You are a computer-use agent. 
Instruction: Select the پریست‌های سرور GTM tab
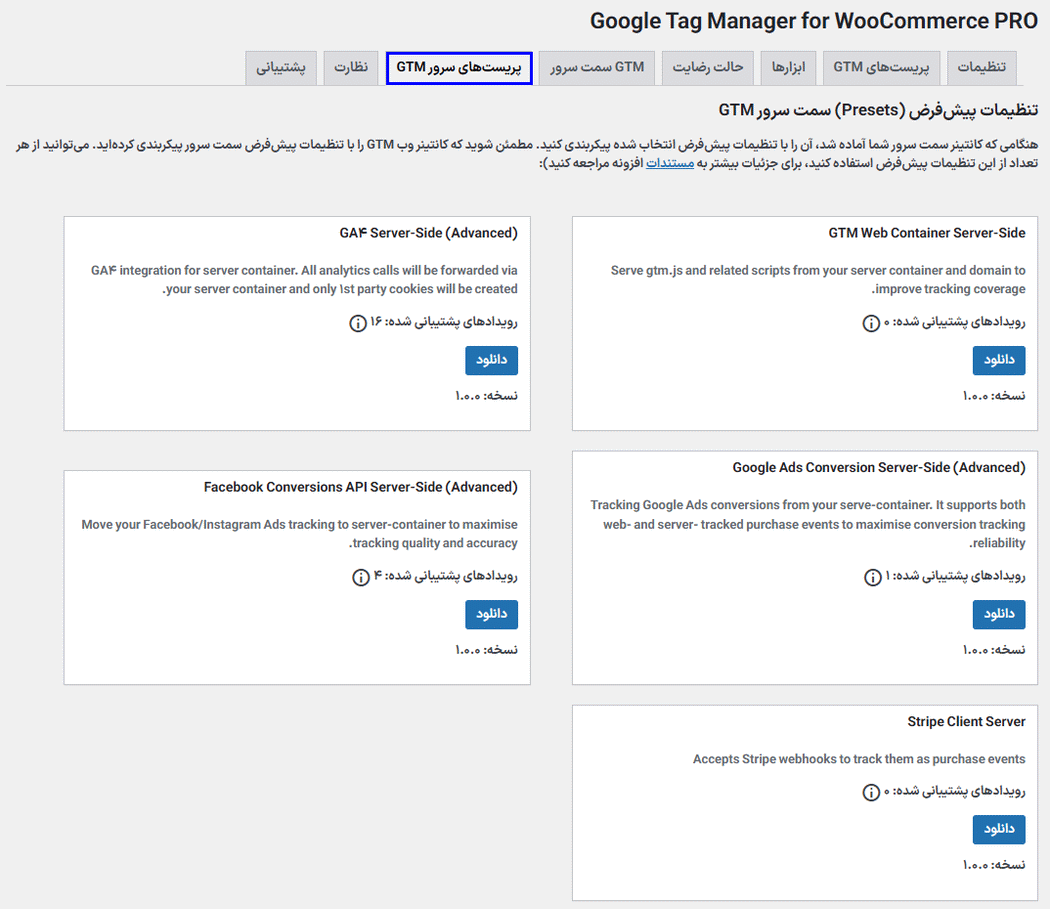pyautogui.click(x=459, y=68)
